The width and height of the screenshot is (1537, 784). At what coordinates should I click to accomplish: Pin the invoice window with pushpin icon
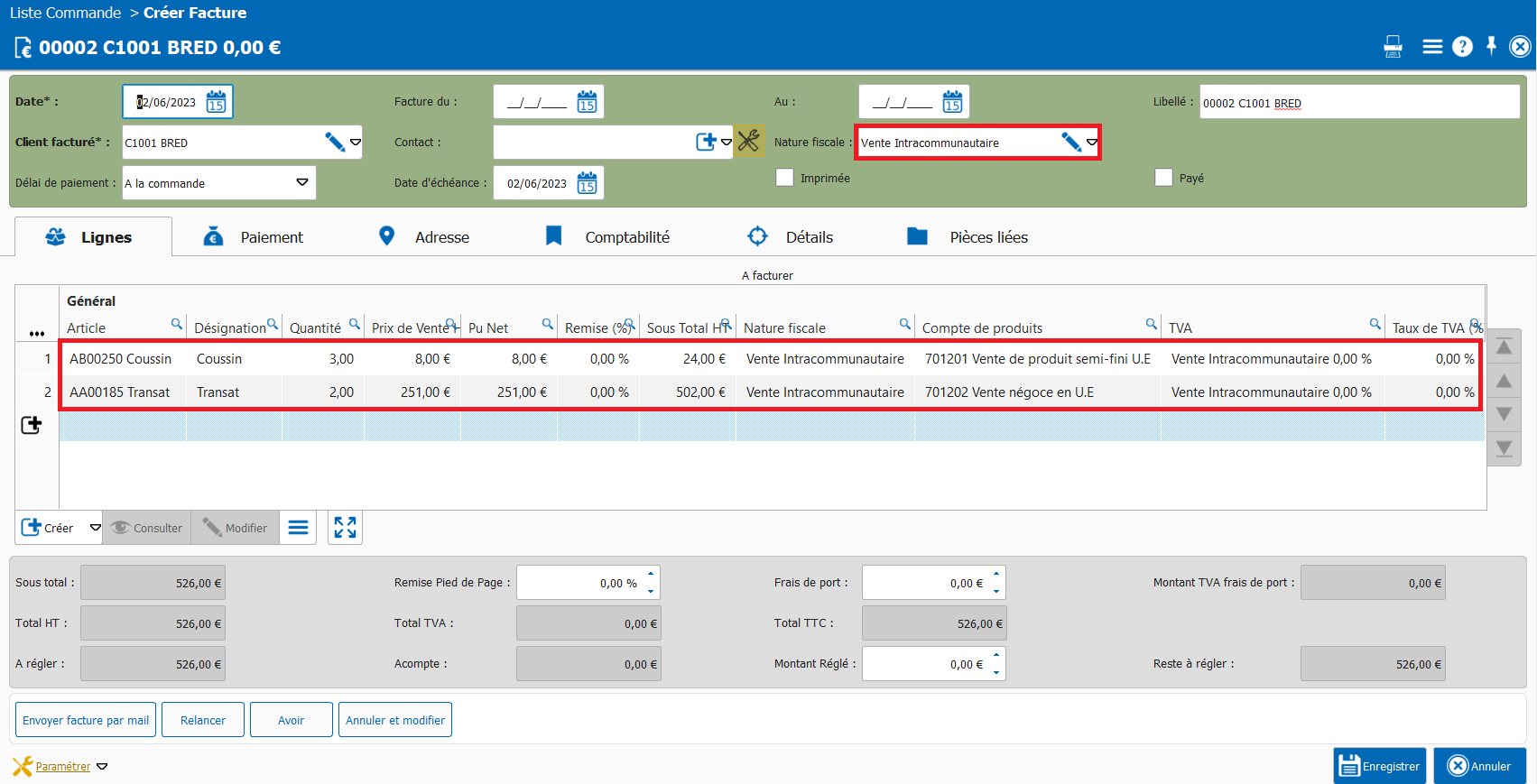(x=1491, y=46)
